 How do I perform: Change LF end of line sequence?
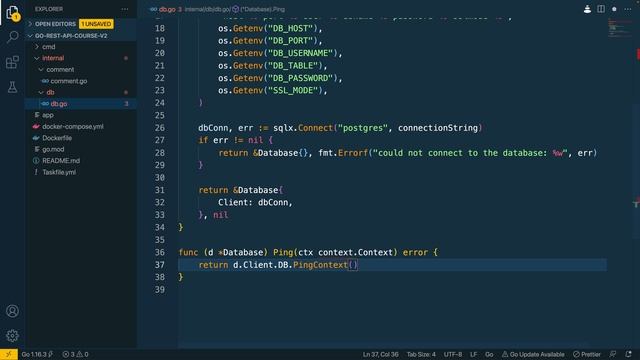point(473,354)
